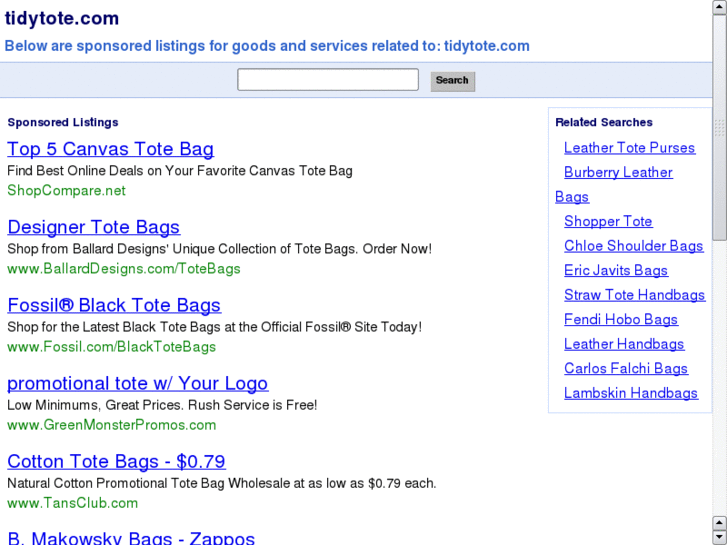Select Shopper Tote related search
The width and height of the screenshot is (727, 545).
[x=608, y=222]
